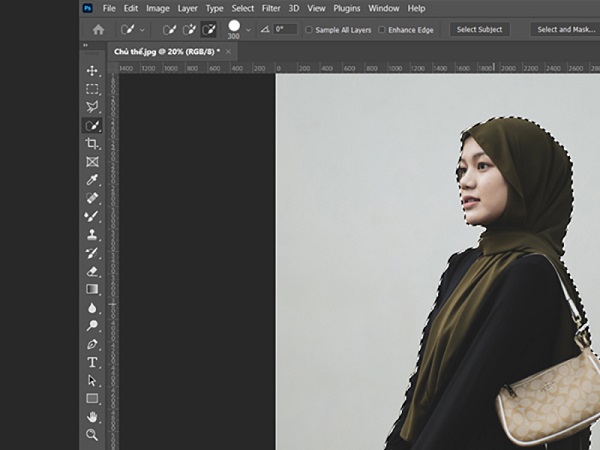Select the Blur tool

tap(92, 308)
